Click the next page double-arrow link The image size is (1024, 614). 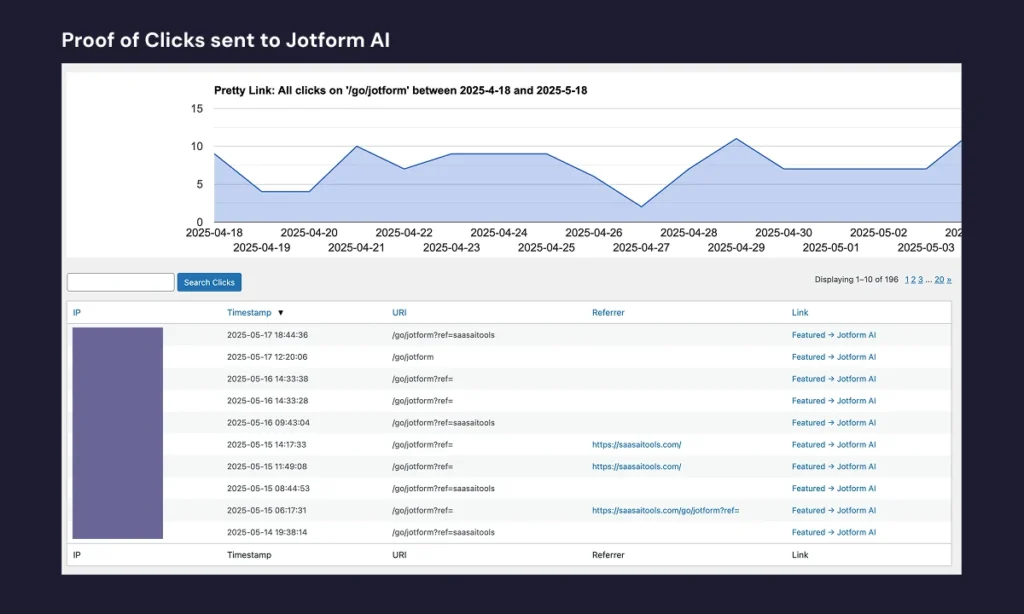tap(949, 280)
